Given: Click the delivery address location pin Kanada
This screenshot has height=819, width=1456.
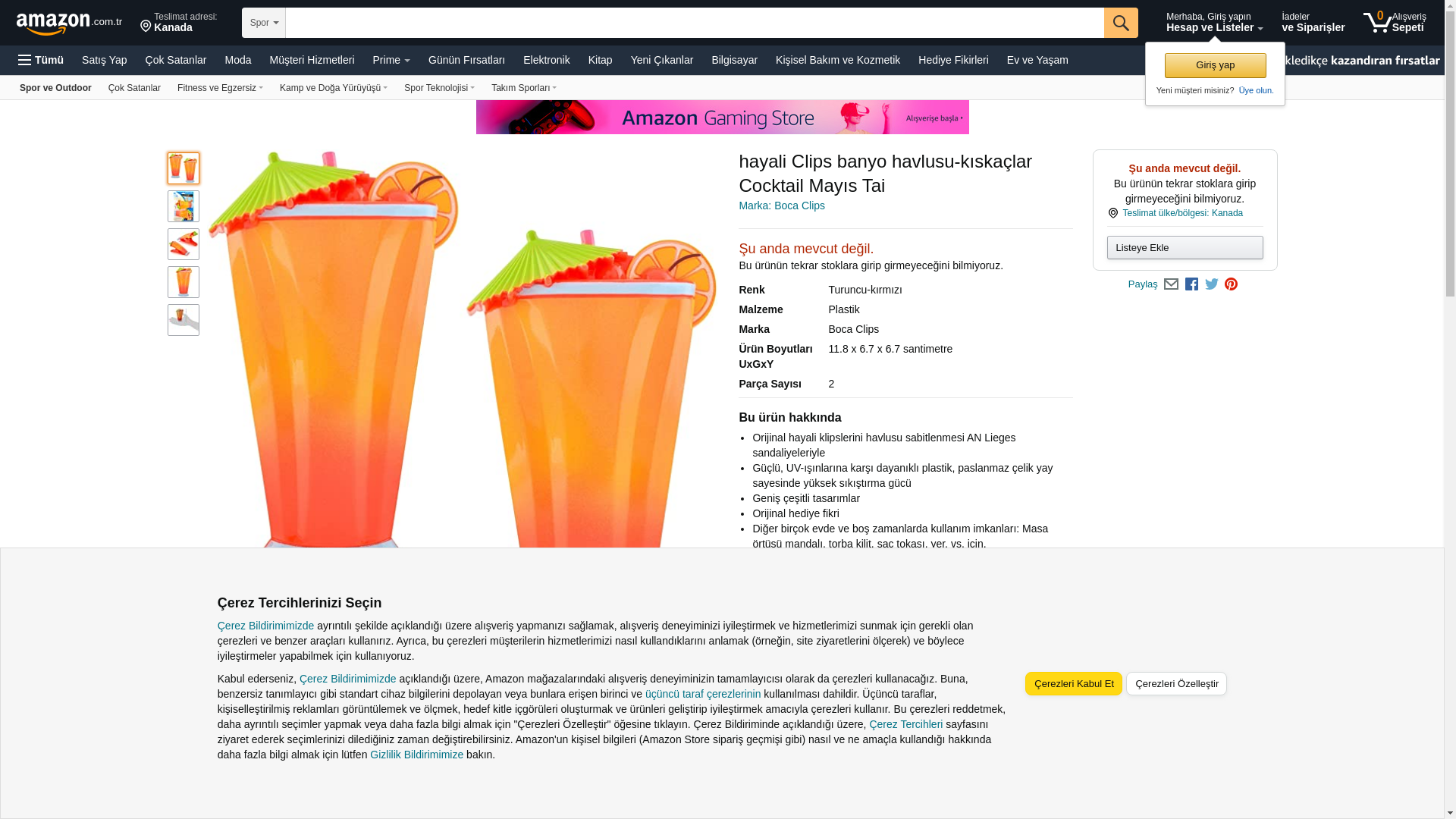Looking at the screenshot, I should pyautogui.click(x=179, y=22).
